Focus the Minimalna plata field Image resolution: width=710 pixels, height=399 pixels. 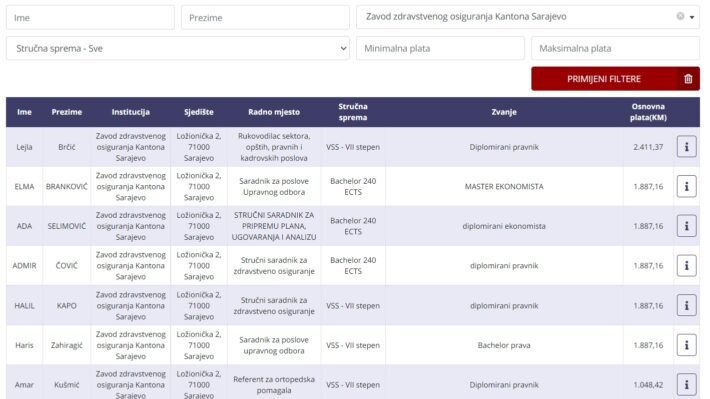point(440,48)
